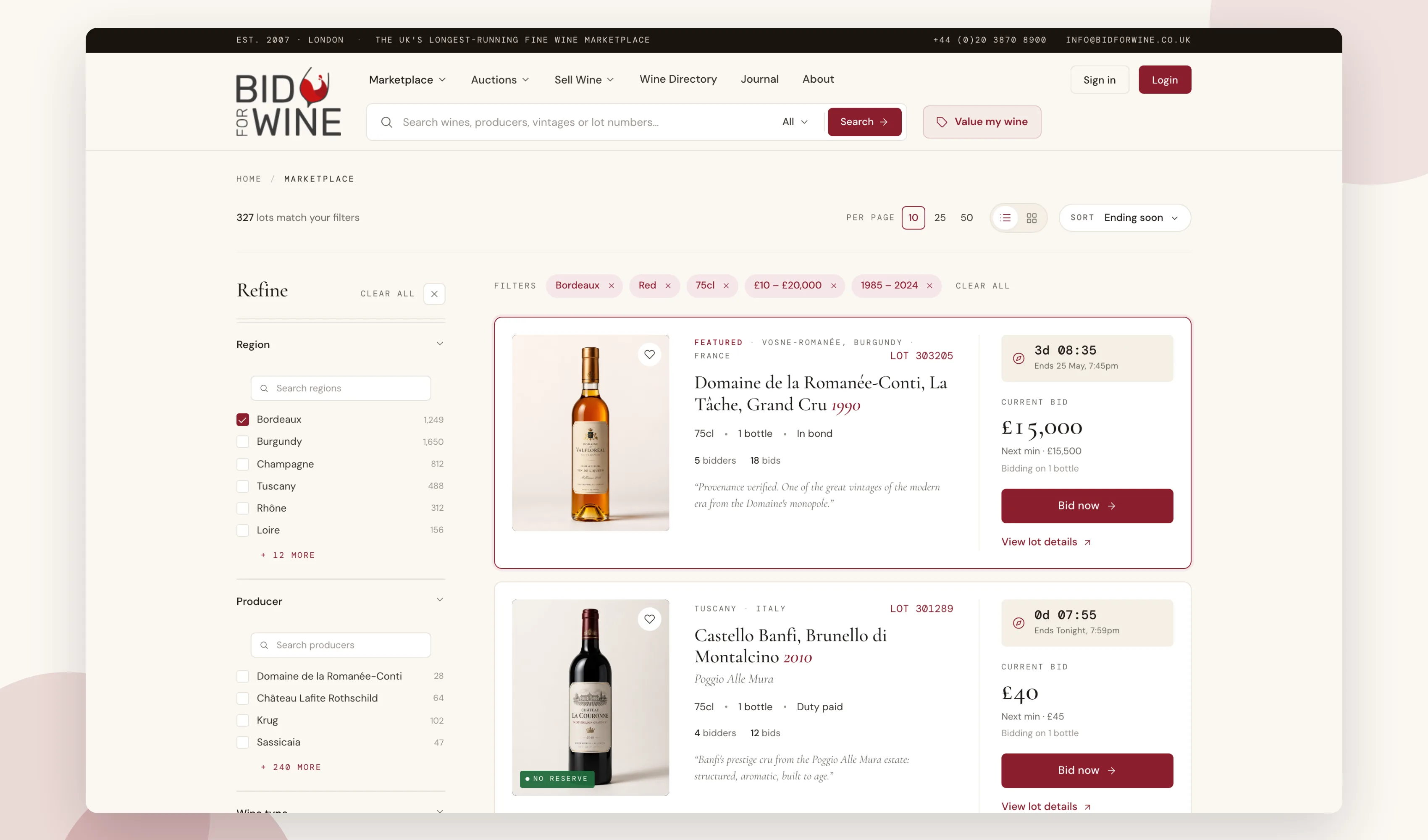
Task: Click the X button beside Refine Clear All
Action: (x=434, y=294)
